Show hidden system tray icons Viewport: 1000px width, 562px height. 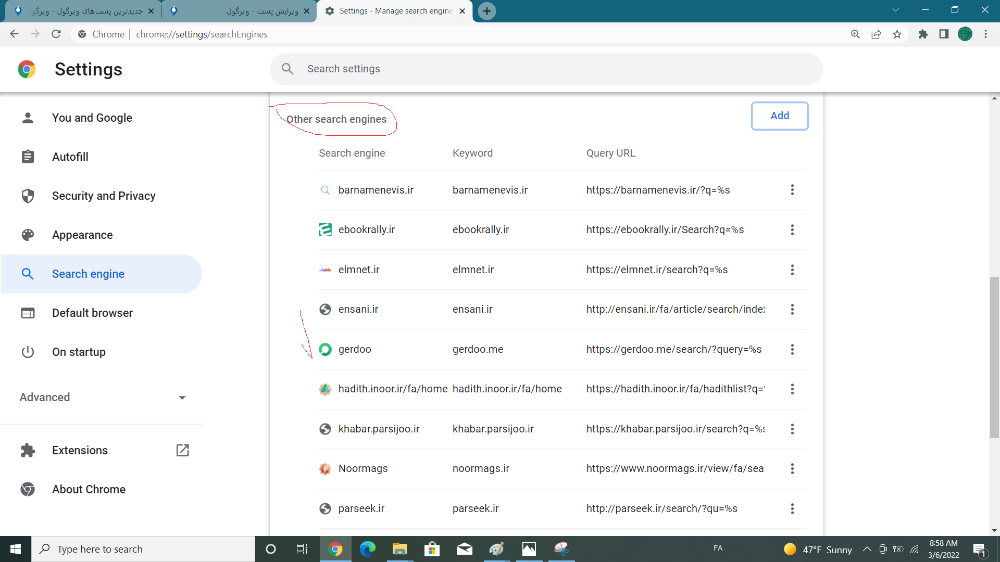tap(867, 549)
